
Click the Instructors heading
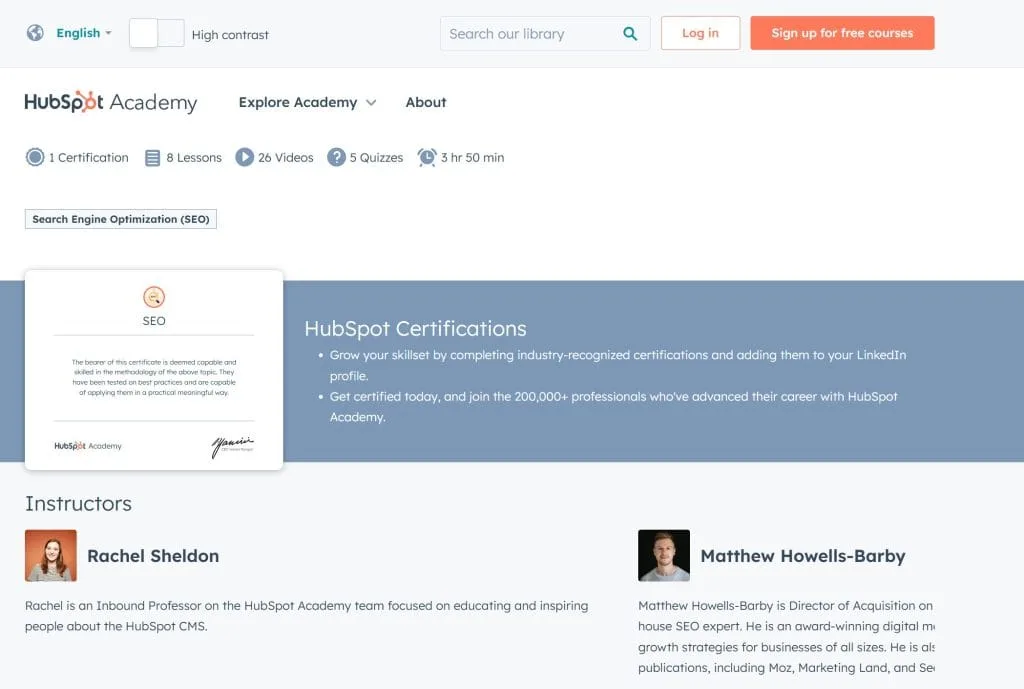pos(78,504)
